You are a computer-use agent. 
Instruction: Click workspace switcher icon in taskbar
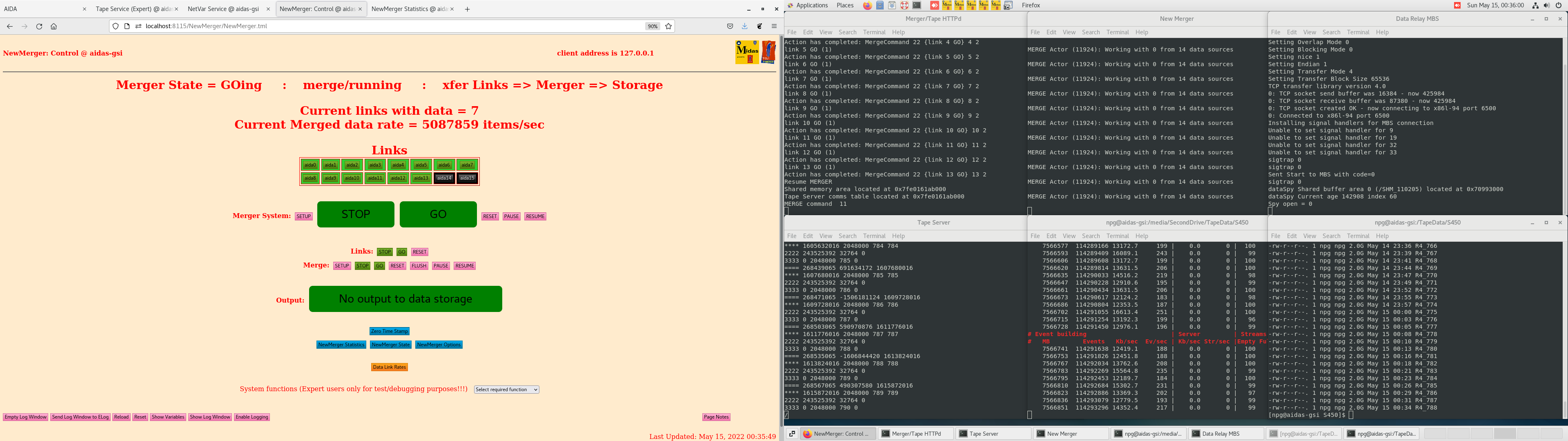coord(792,434)
